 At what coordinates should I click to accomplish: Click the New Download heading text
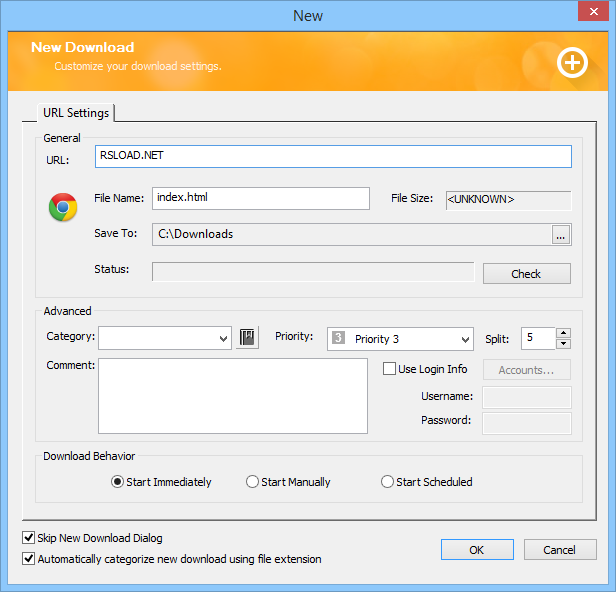pos(82,47)
